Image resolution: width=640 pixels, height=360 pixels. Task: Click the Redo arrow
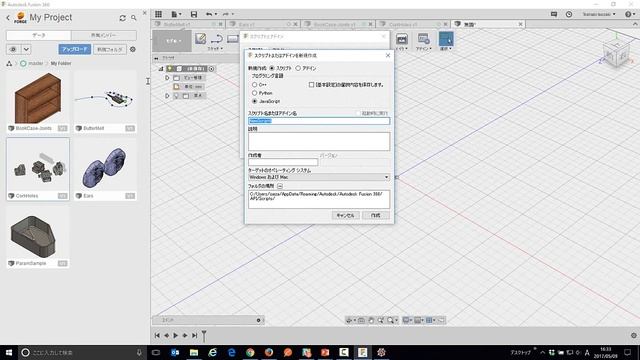tap(227, 14)
